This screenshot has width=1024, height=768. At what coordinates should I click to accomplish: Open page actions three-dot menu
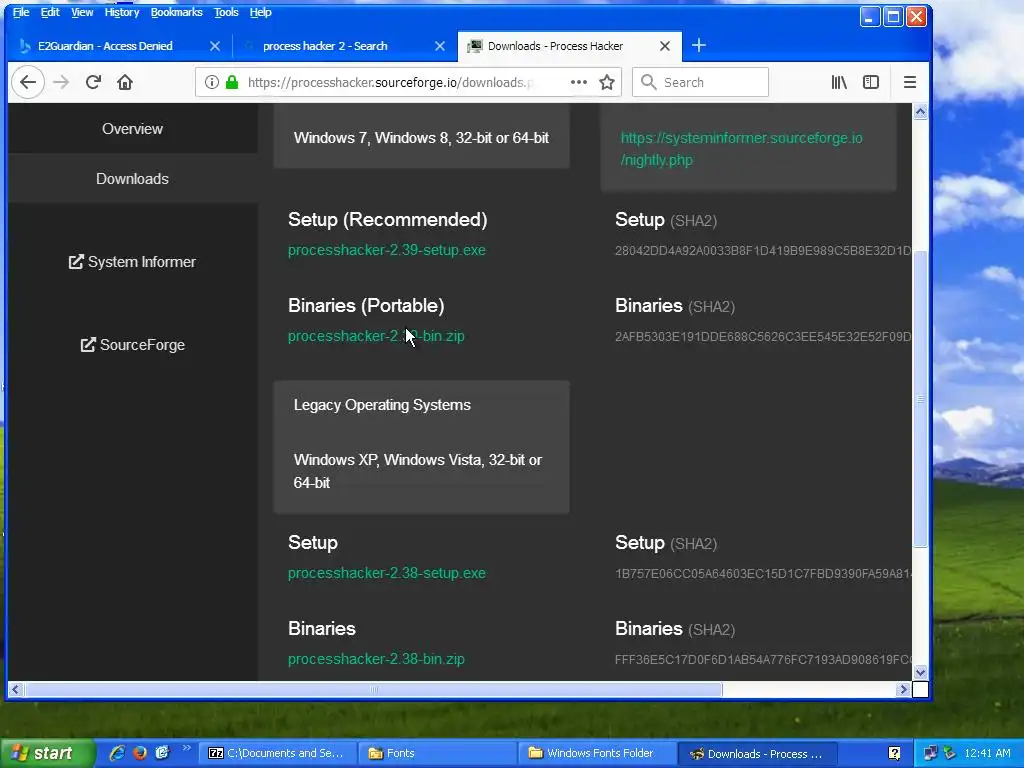(x=579, y=82)
